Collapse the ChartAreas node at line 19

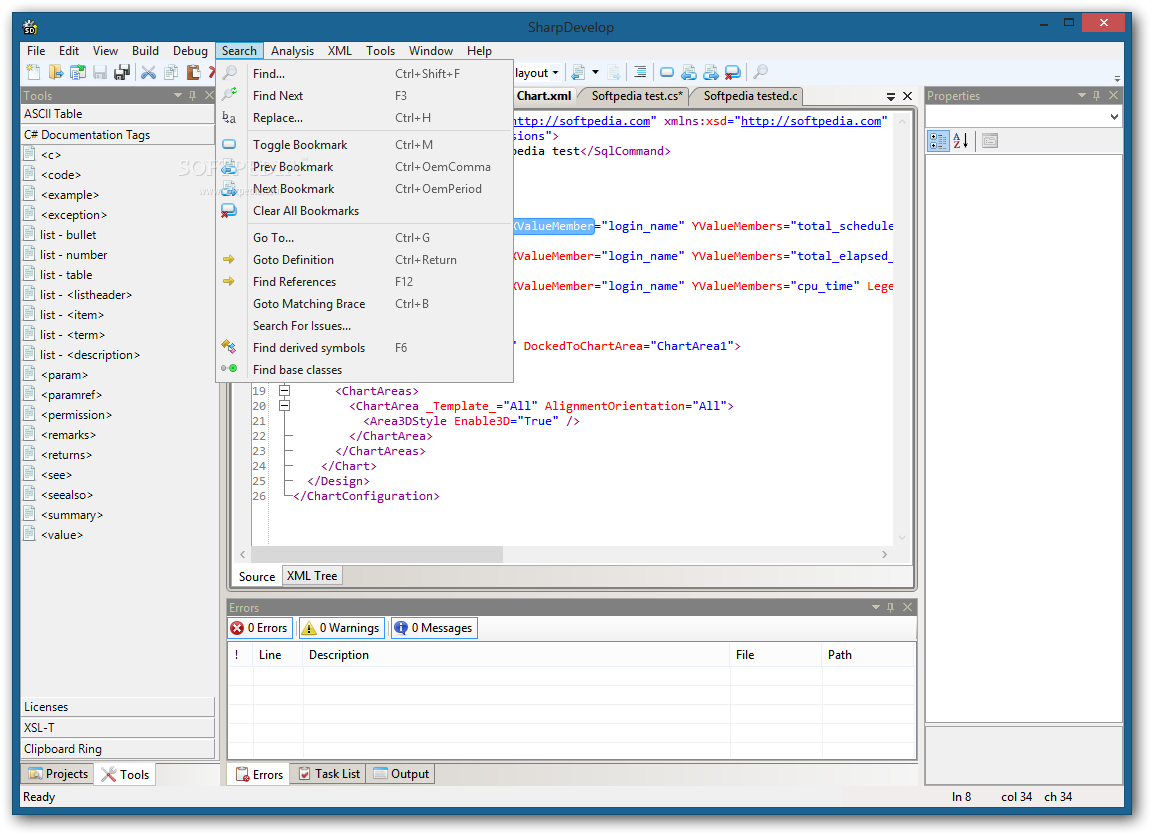point(284,391)
